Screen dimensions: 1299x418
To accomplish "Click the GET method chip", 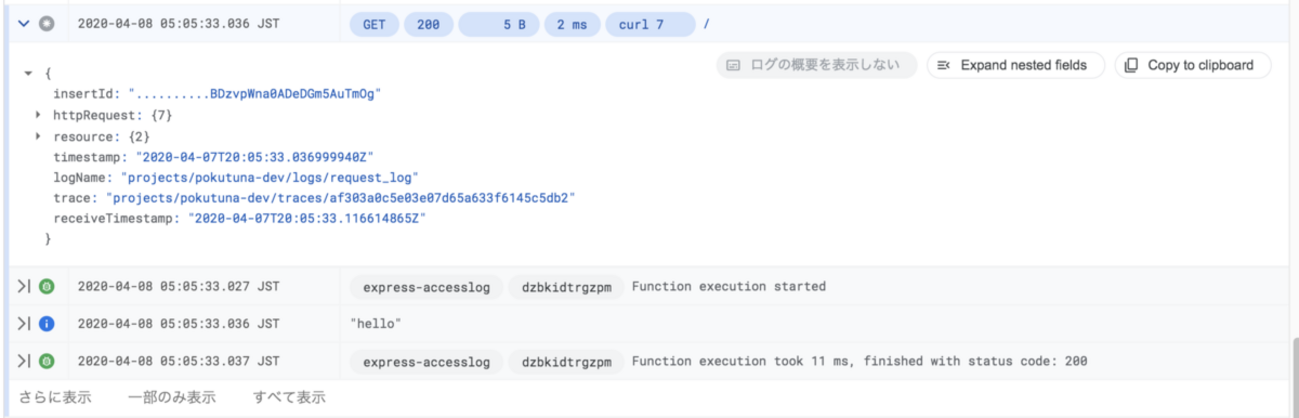I will pos(373,25).
